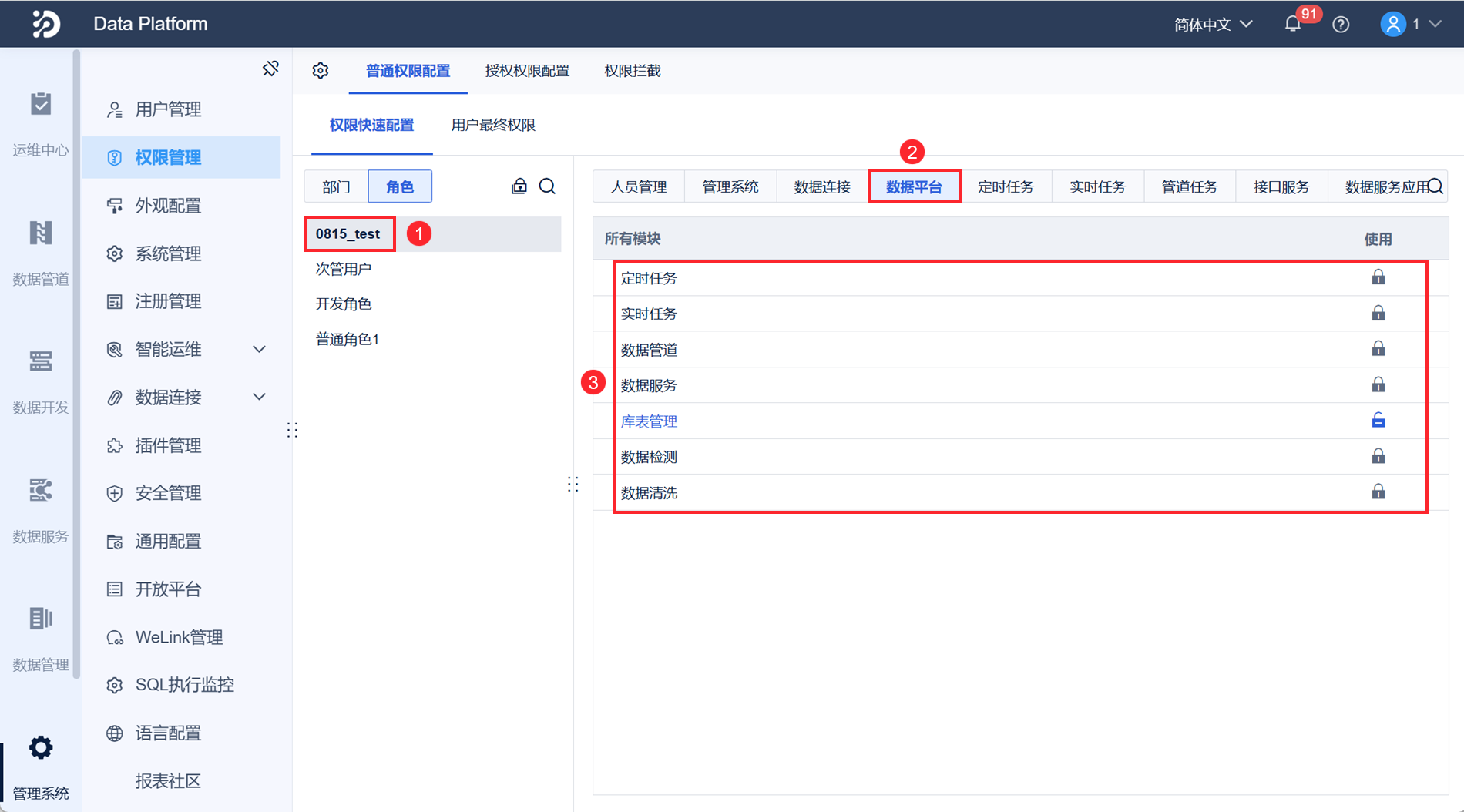The width and height of the screenshot is (1464, 812).
Task: Toggle the 数据检测 usage lock
Action: tap(1378, 456)
